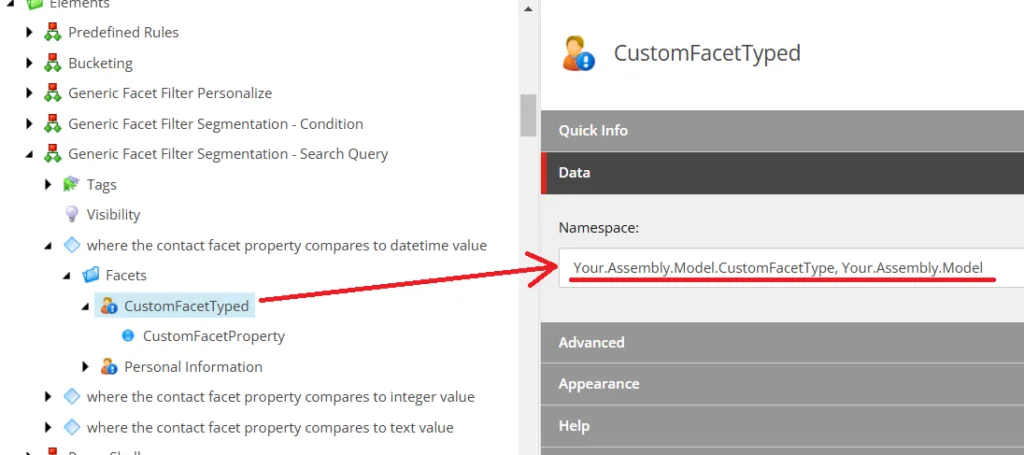Image resolution: width=1024 pixels, height=455 pixels.
Task: Expand the Tags node
Action: click(x=48, y=184)
